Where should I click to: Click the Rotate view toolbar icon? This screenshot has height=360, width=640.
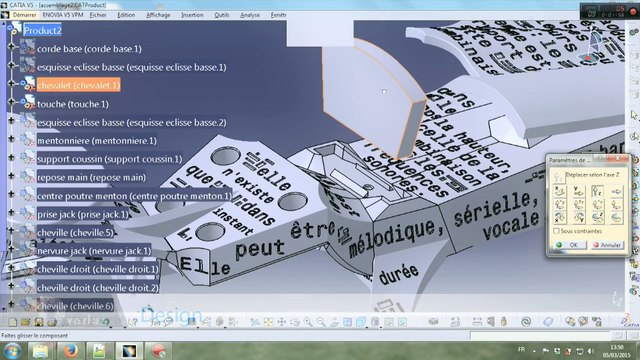point(295,322)
